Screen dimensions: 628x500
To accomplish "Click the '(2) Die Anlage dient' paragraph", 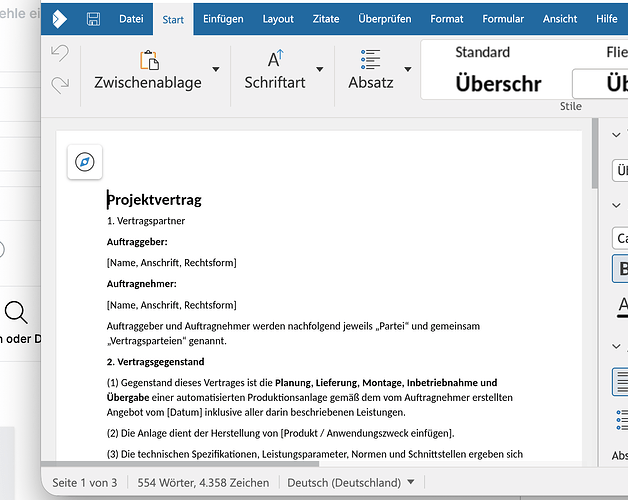I will pyautogui.click(x=280, y=433).
